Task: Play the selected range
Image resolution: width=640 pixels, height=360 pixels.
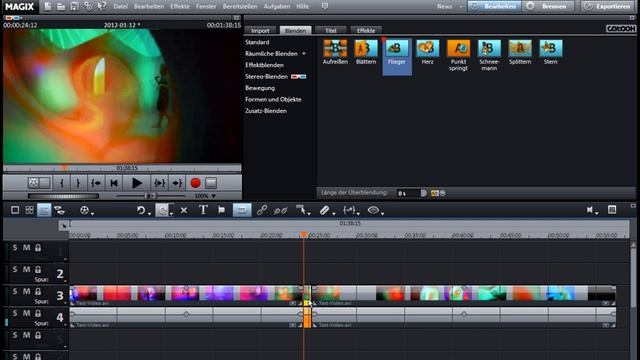Action: tap(159, 183)
